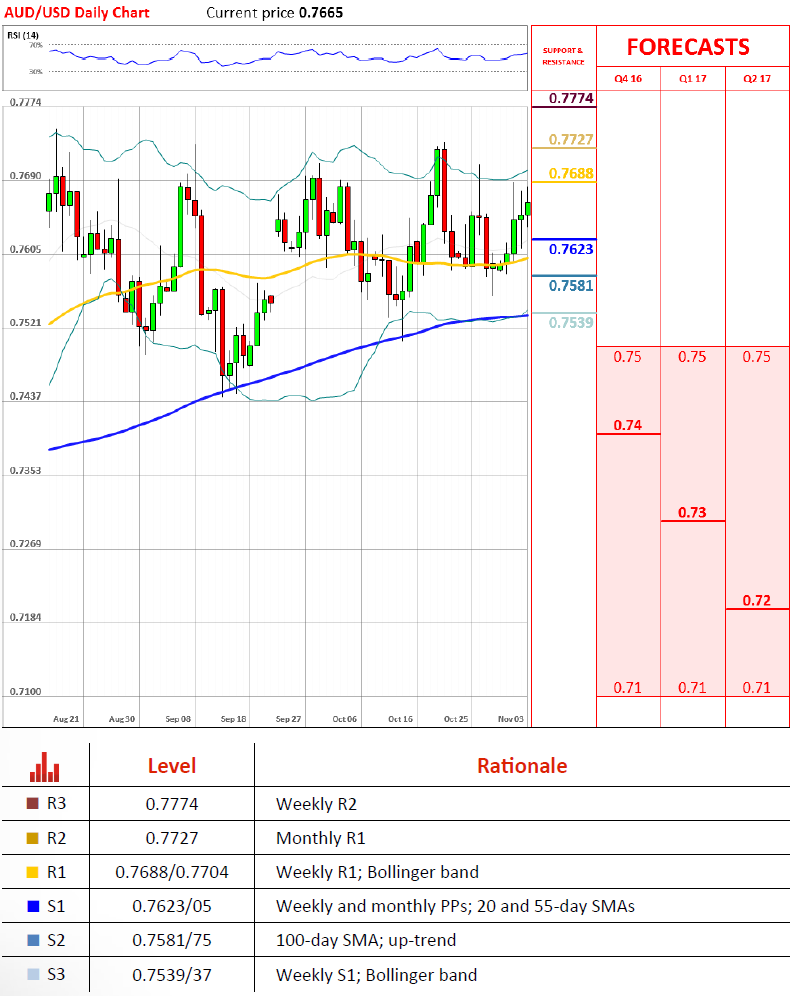Click the Nov 03 date axis label

tap(511, 719)
